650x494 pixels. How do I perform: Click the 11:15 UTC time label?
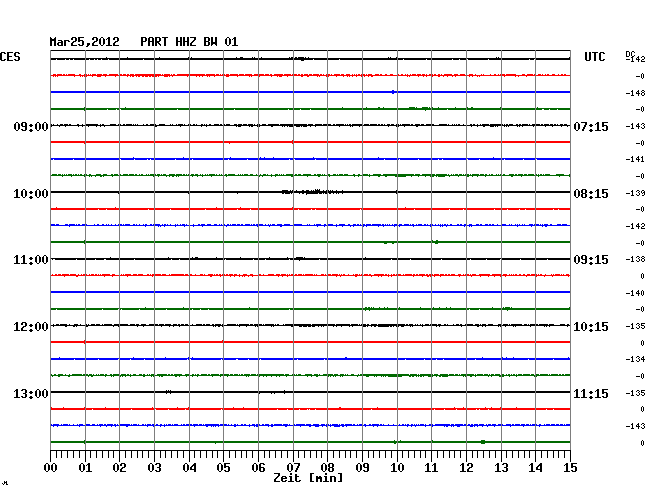coord(590,393)
